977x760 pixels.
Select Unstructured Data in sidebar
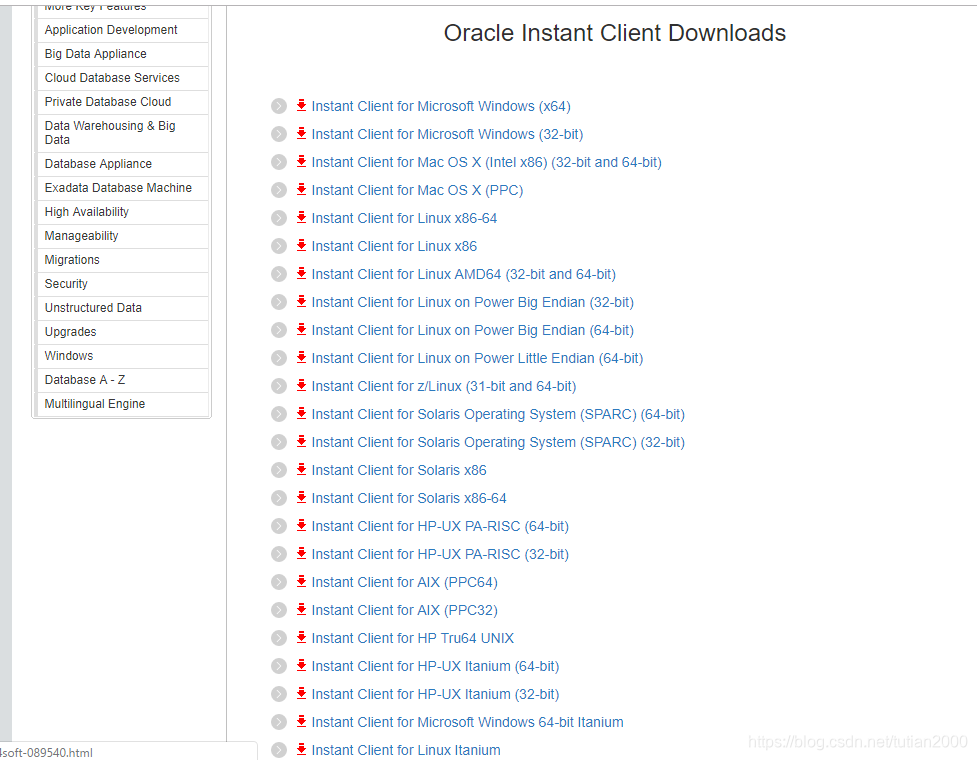coord(123,308)
